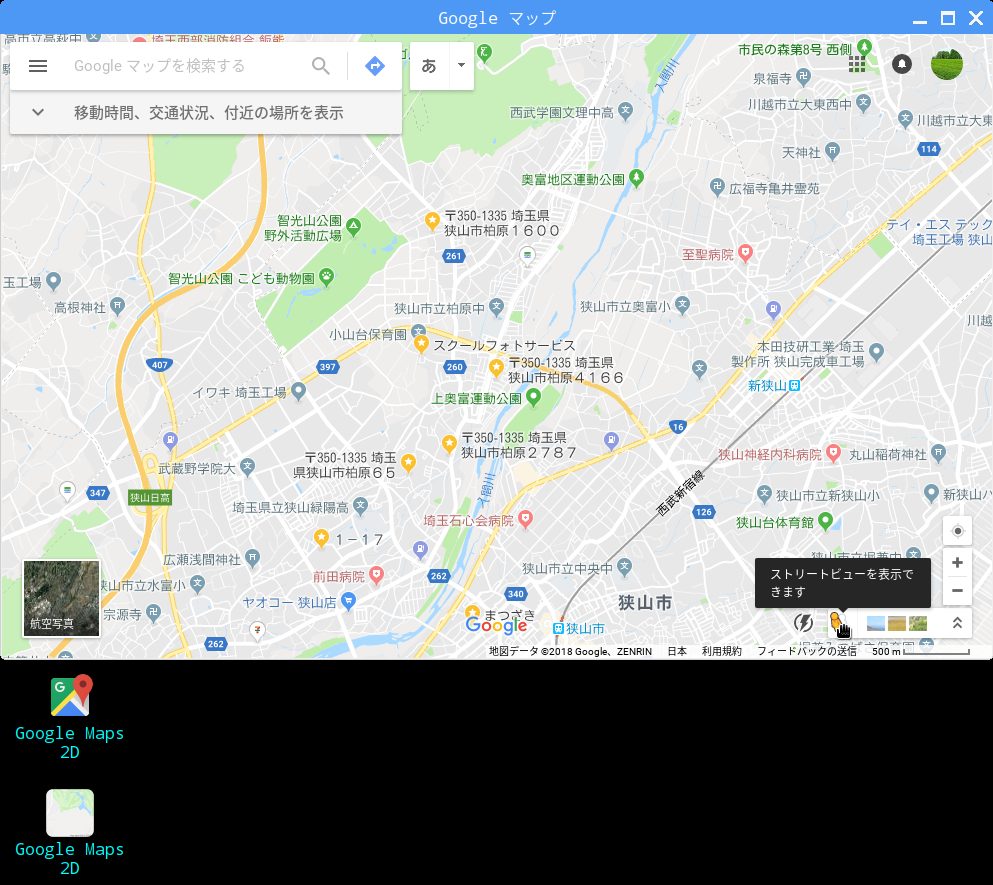Click the 本田技研工業 factory marker
993x885 pixels.
pyautogui.click(x=876, y=352)
